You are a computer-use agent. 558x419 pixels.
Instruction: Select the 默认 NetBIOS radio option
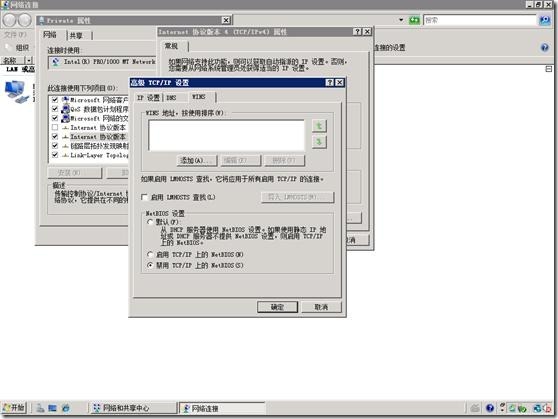coord(150,222)
